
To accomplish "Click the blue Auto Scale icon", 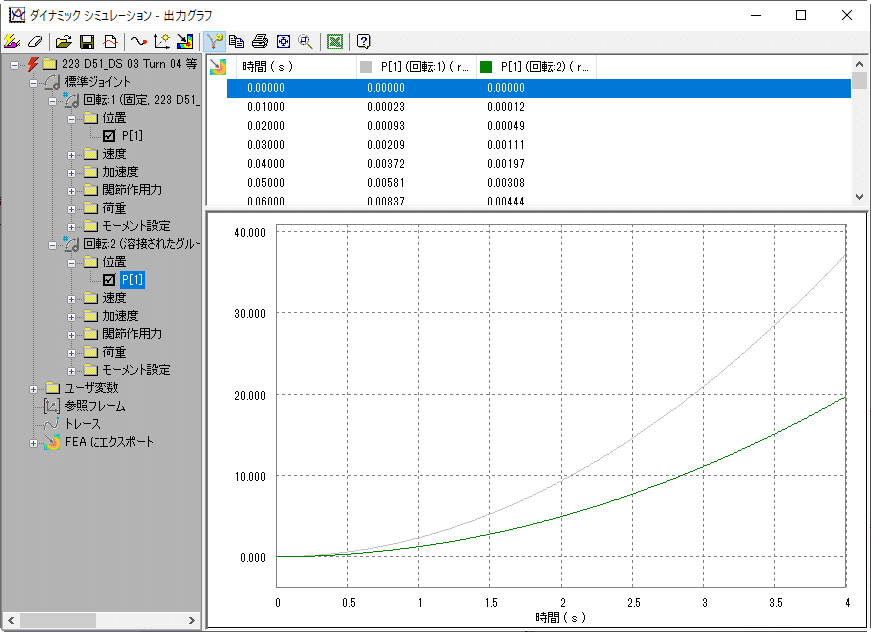I will tap(283, 42).
